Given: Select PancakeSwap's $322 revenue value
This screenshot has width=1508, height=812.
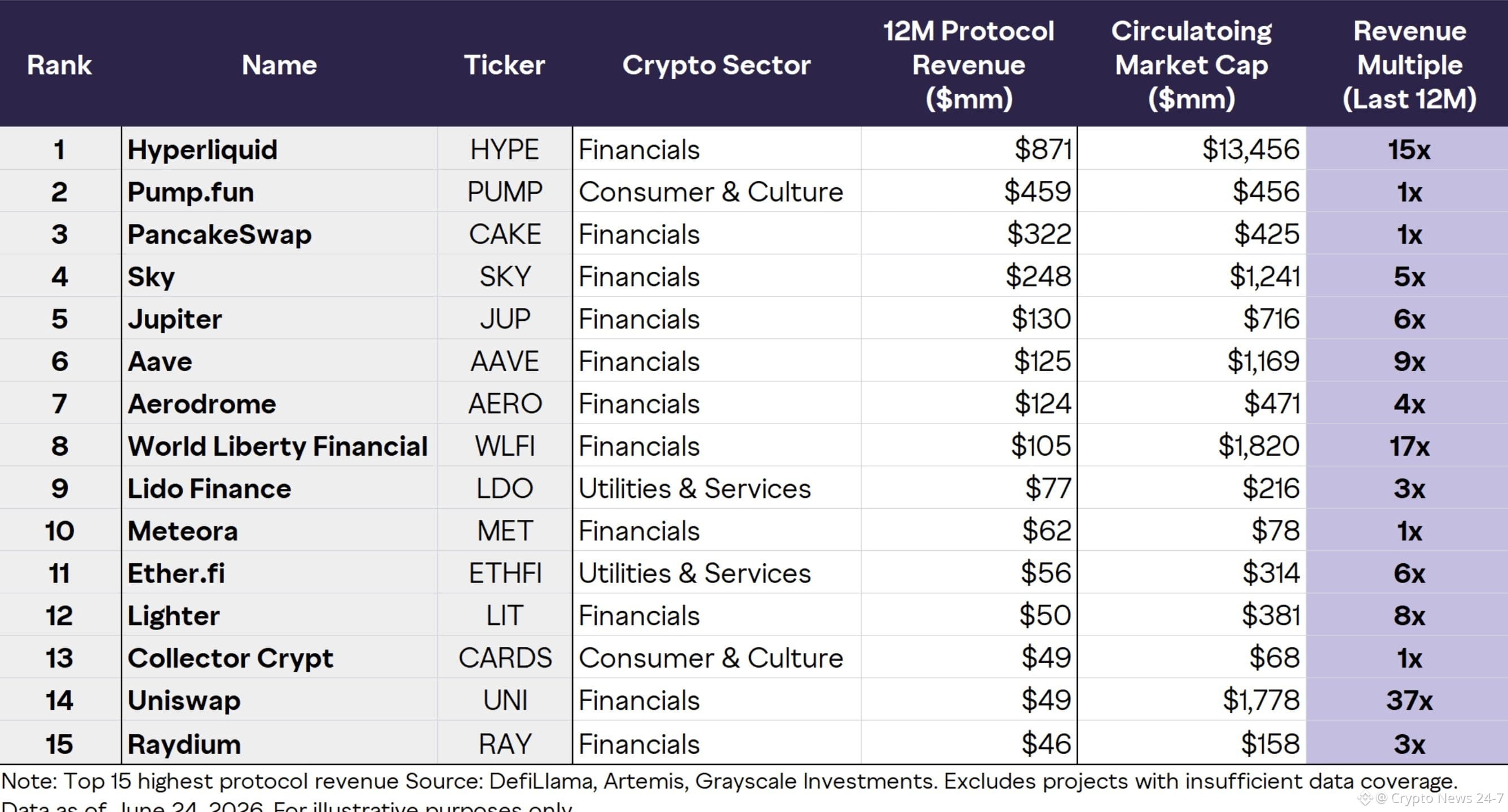Looking at the screenshot, I should pos(1039,234).
